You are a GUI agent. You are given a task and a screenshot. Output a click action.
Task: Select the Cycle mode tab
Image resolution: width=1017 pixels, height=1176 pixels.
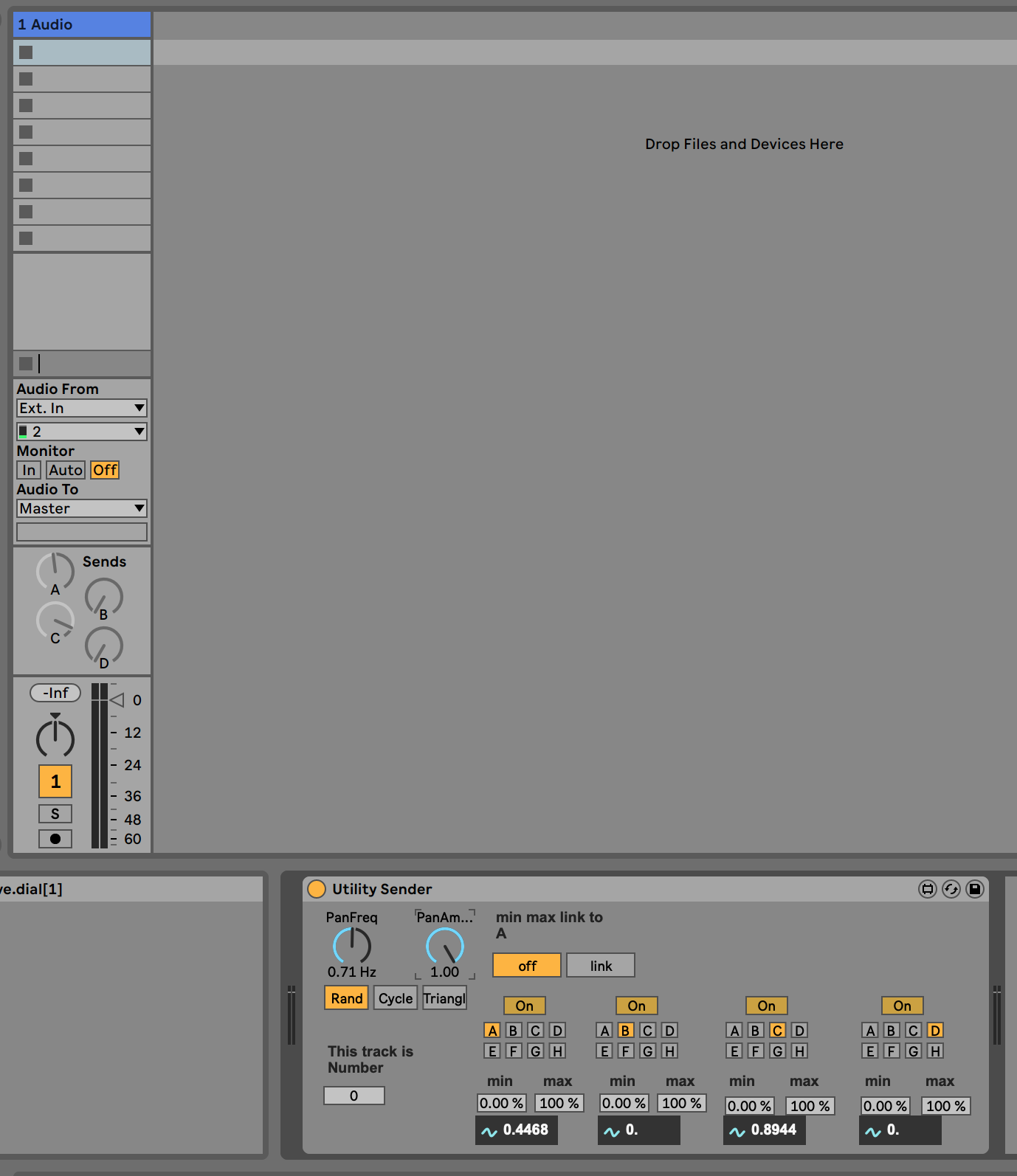click(x=396, y=998)
